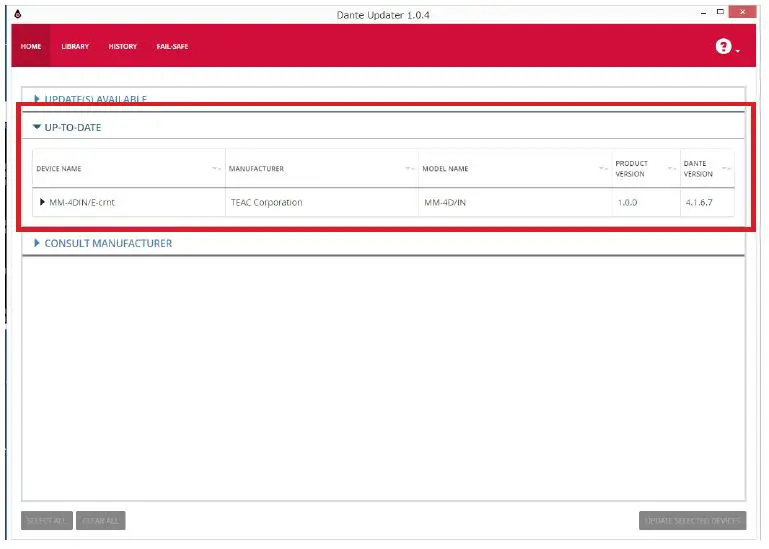Collapse the UP-TO-DATE section
Image resolution: width=769 pixels, height=549 pixels.
[x=37, y=127]
